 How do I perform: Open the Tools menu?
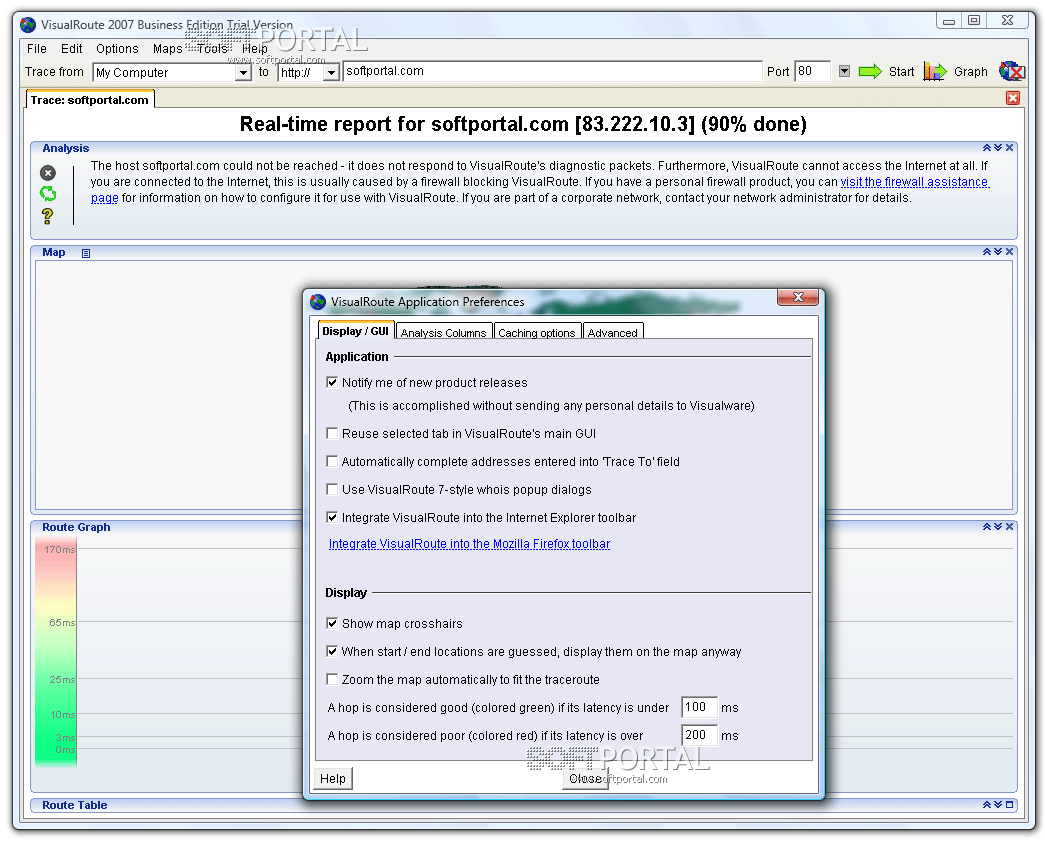click(212, 49)
